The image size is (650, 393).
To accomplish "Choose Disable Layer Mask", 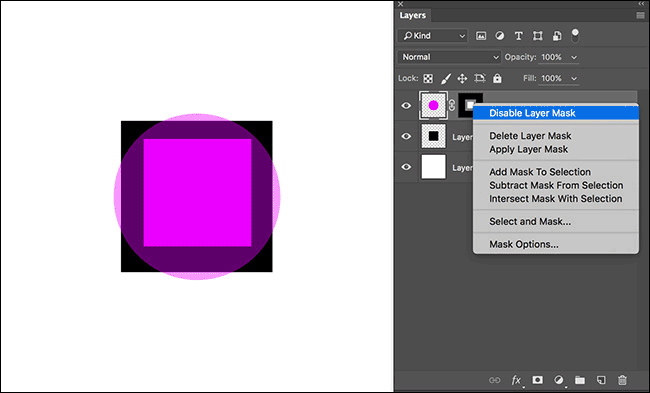I will pyautogui.click(x=555, y=113).
